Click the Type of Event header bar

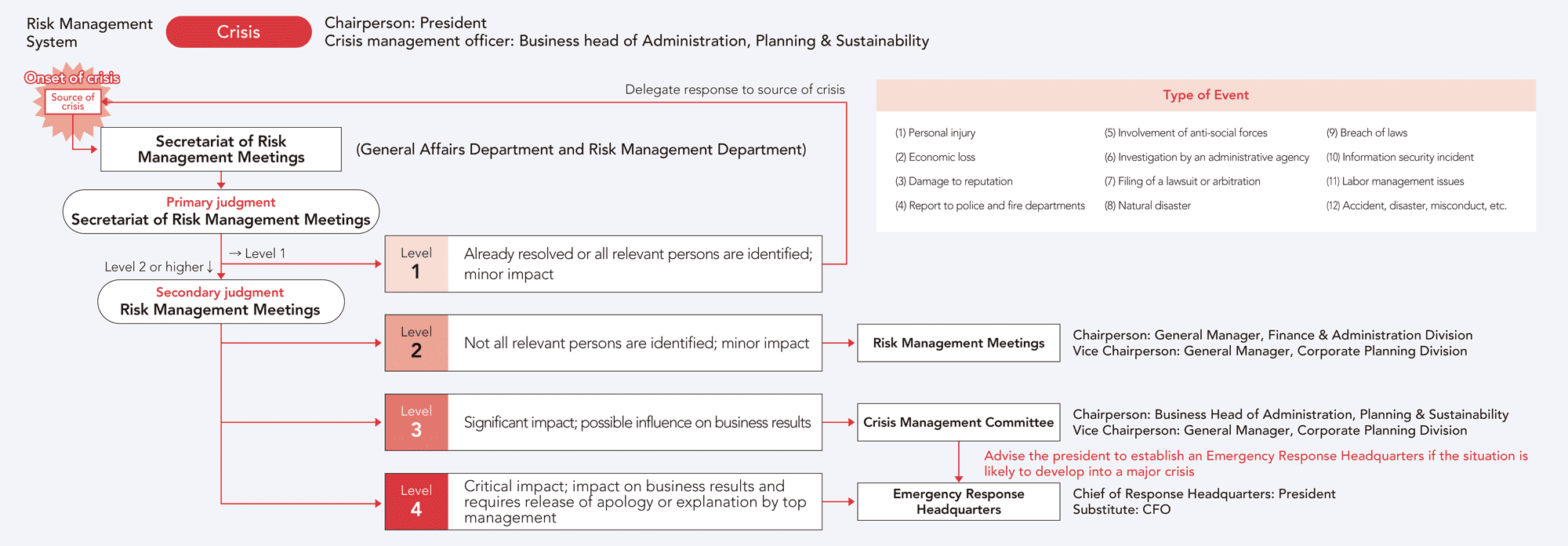click(1206, 95)
